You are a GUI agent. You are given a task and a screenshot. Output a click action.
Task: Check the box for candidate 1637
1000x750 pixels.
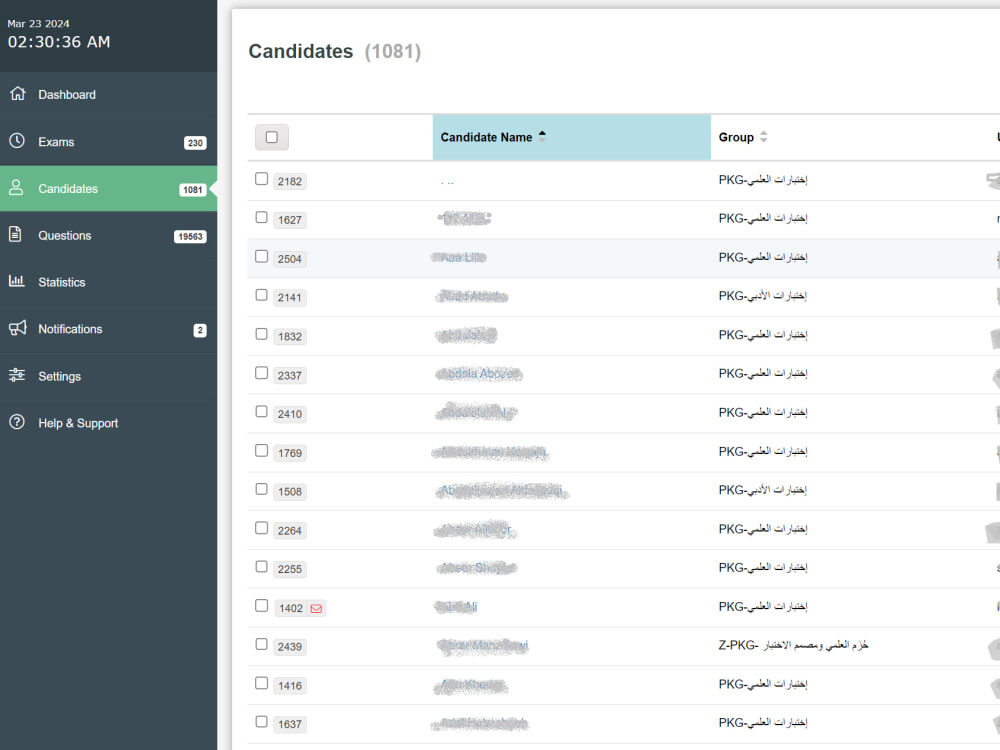pos(261,721)
